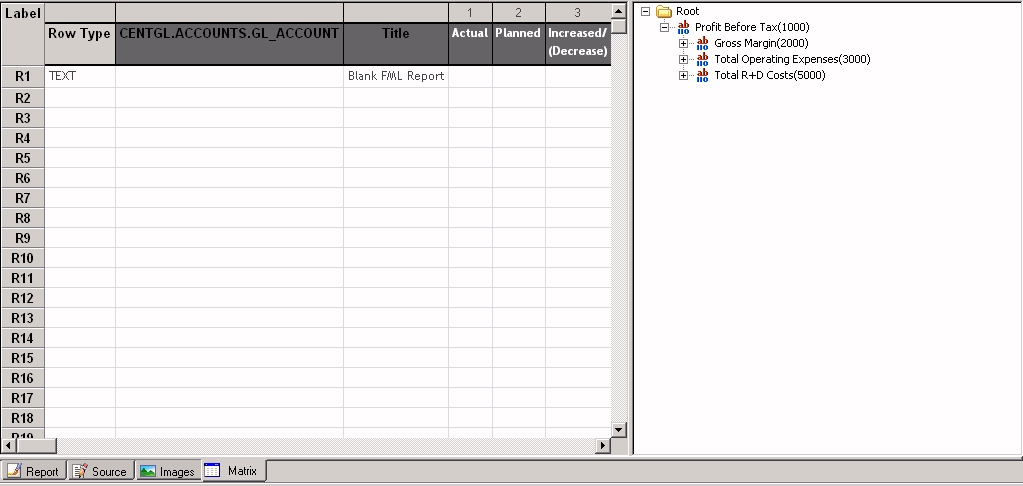This screenshot has height=486, width=1023.
Task: Click the Gross Margin node icon
Action: (702, 43)
